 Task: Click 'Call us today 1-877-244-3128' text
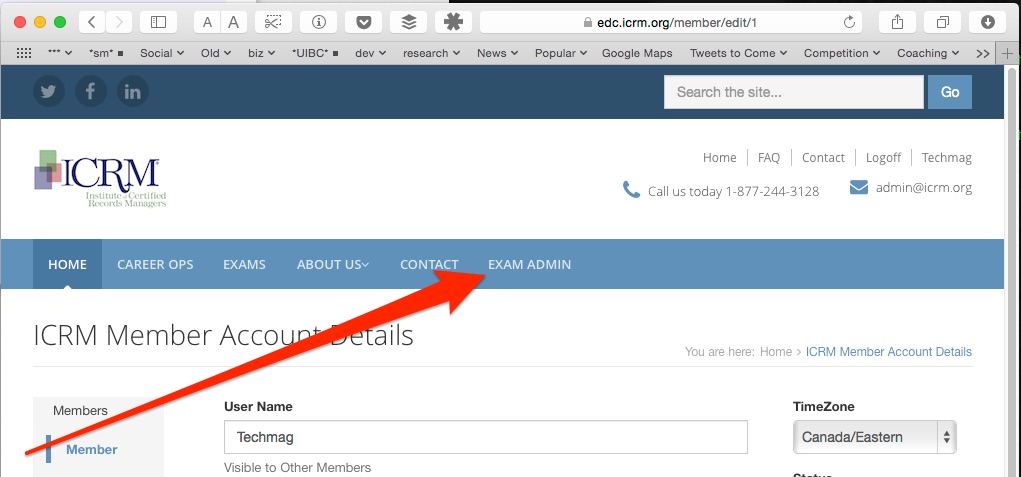[x=733, y=191]
